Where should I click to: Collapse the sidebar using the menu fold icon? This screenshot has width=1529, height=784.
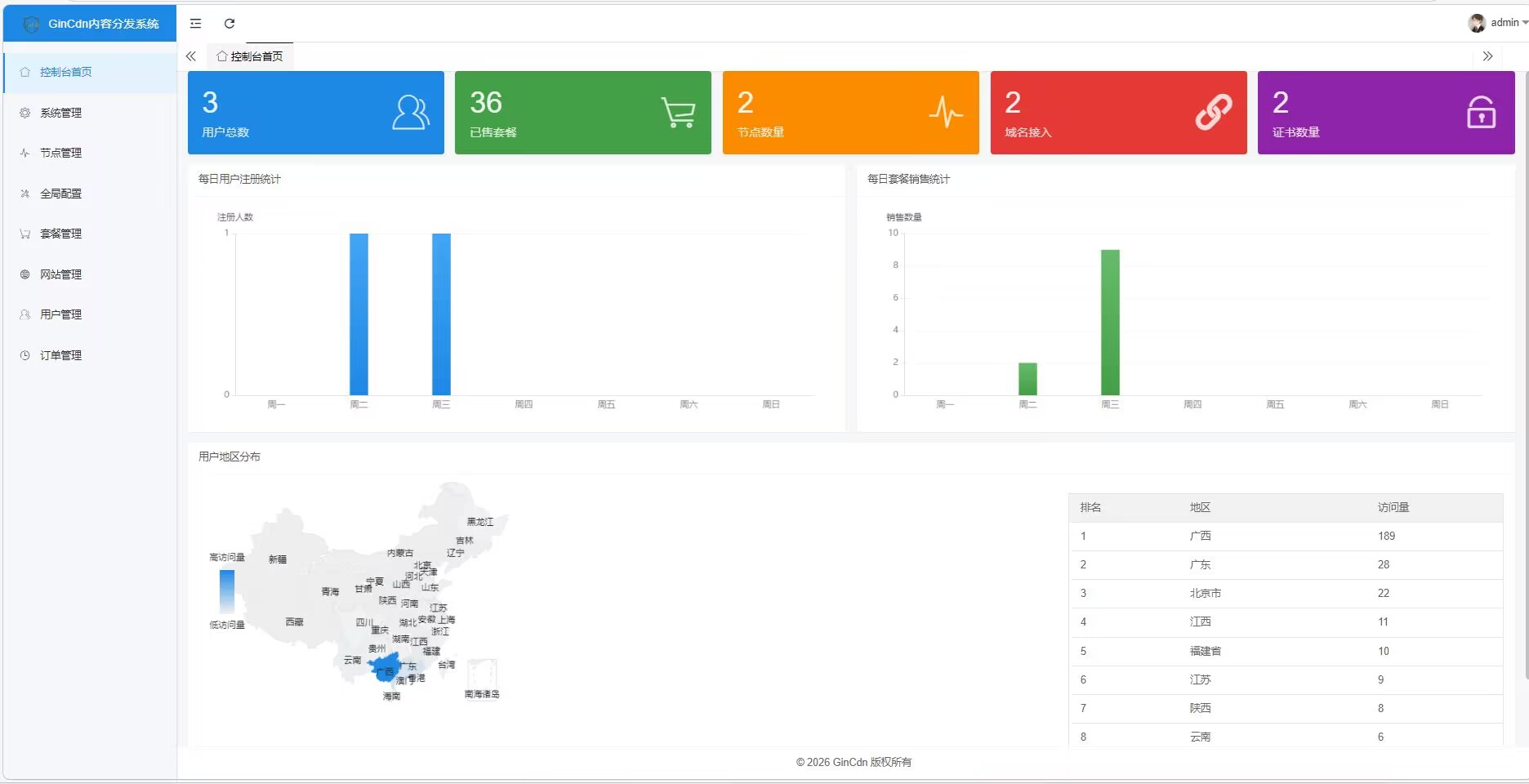(195, 24)
